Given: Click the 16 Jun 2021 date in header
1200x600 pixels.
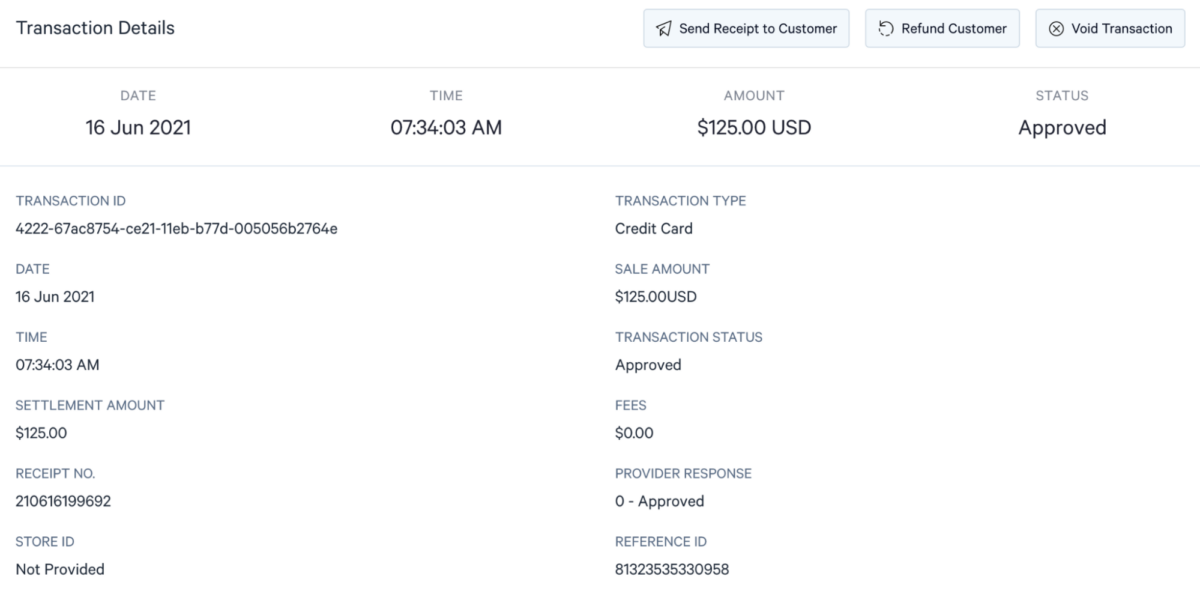Looking at the screenshot, I should coord(138,127).
